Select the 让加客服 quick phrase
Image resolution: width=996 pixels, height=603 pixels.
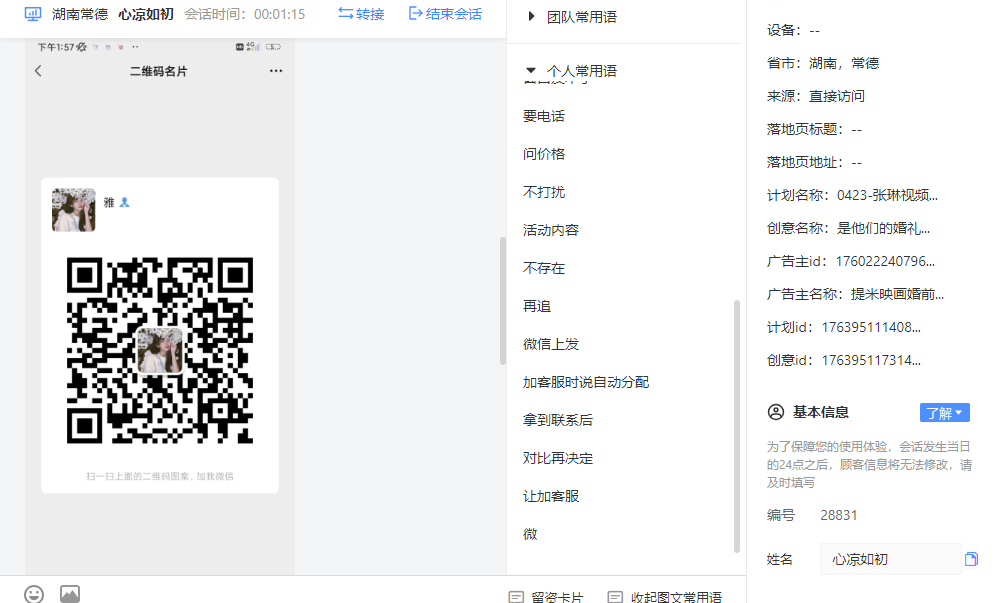tap(551, 496)
